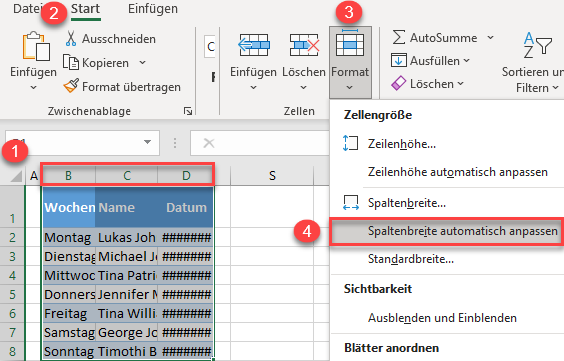Screen dimensions: 564x361
Task: Choose Spaltenbreite... from the menu
Action: [447, 203]
